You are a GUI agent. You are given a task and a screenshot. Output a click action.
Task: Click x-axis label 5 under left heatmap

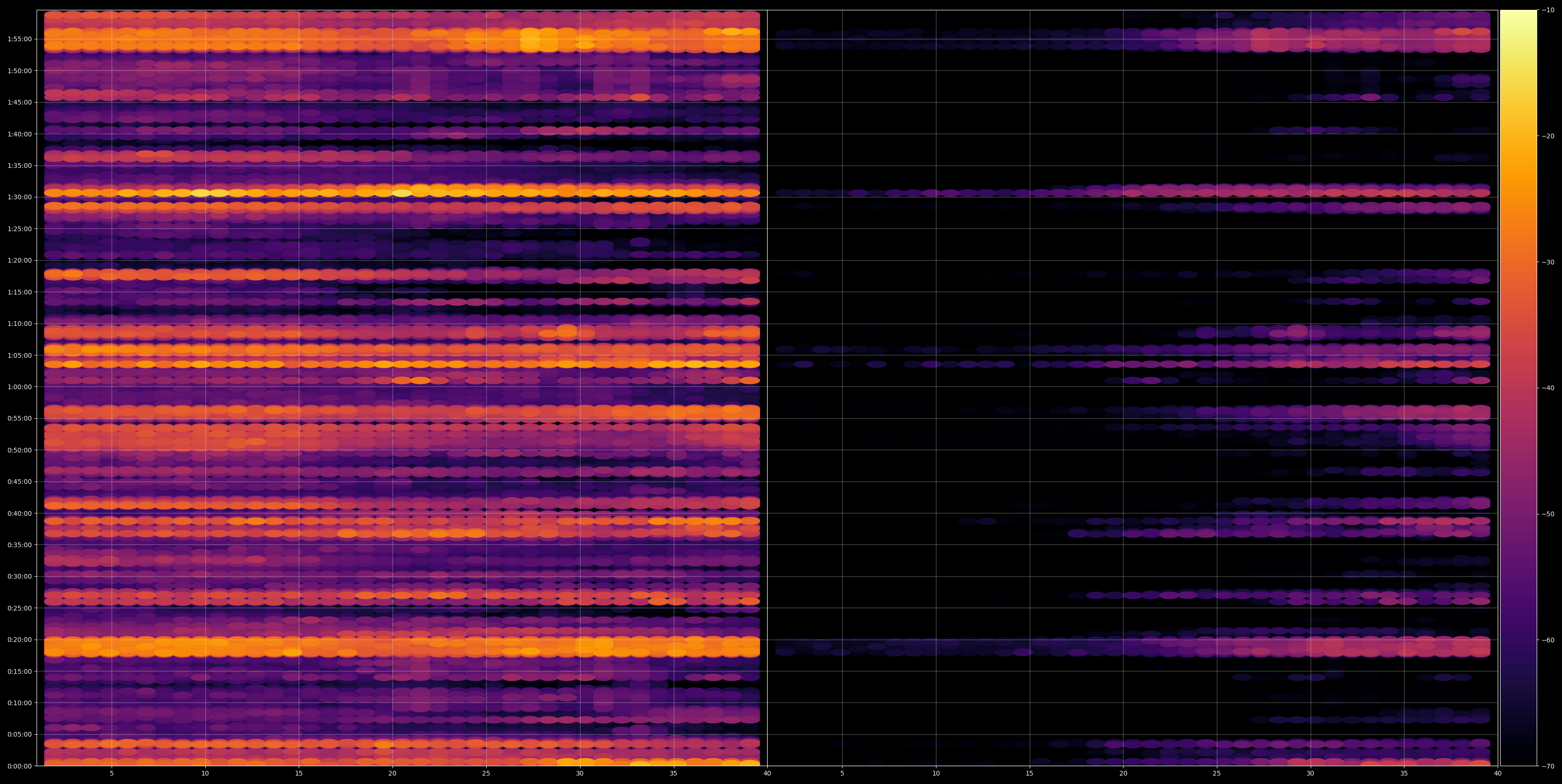pos(112,774)
